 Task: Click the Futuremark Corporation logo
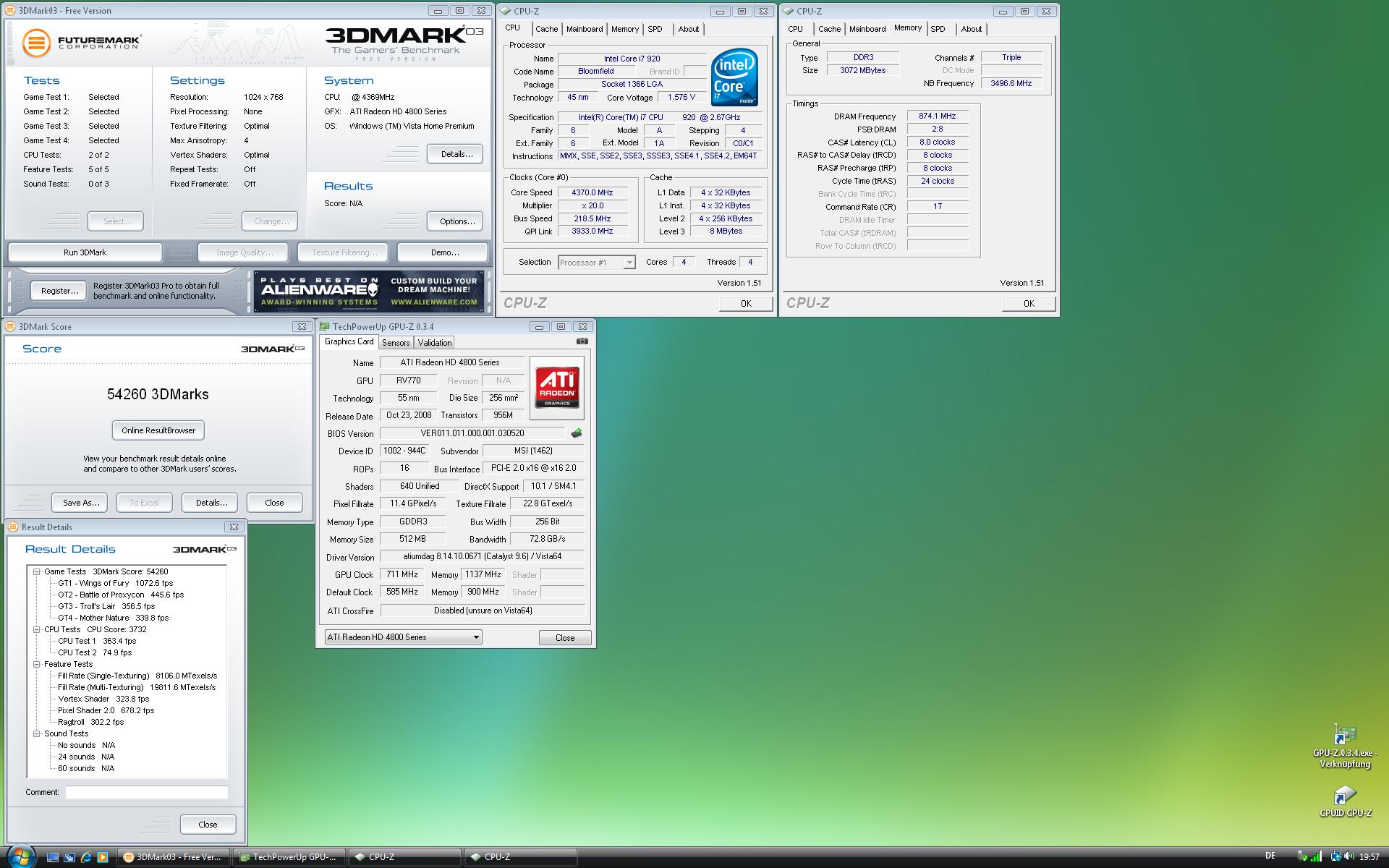tap(80, 42)
